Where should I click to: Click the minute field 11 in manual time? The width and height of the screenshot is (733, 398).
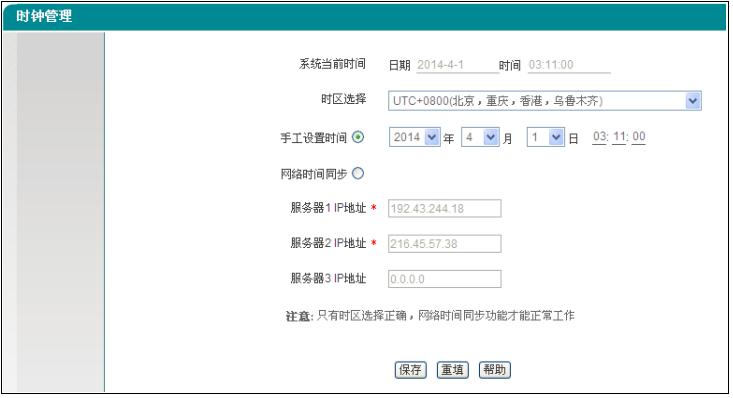click(x=619, y=137)
